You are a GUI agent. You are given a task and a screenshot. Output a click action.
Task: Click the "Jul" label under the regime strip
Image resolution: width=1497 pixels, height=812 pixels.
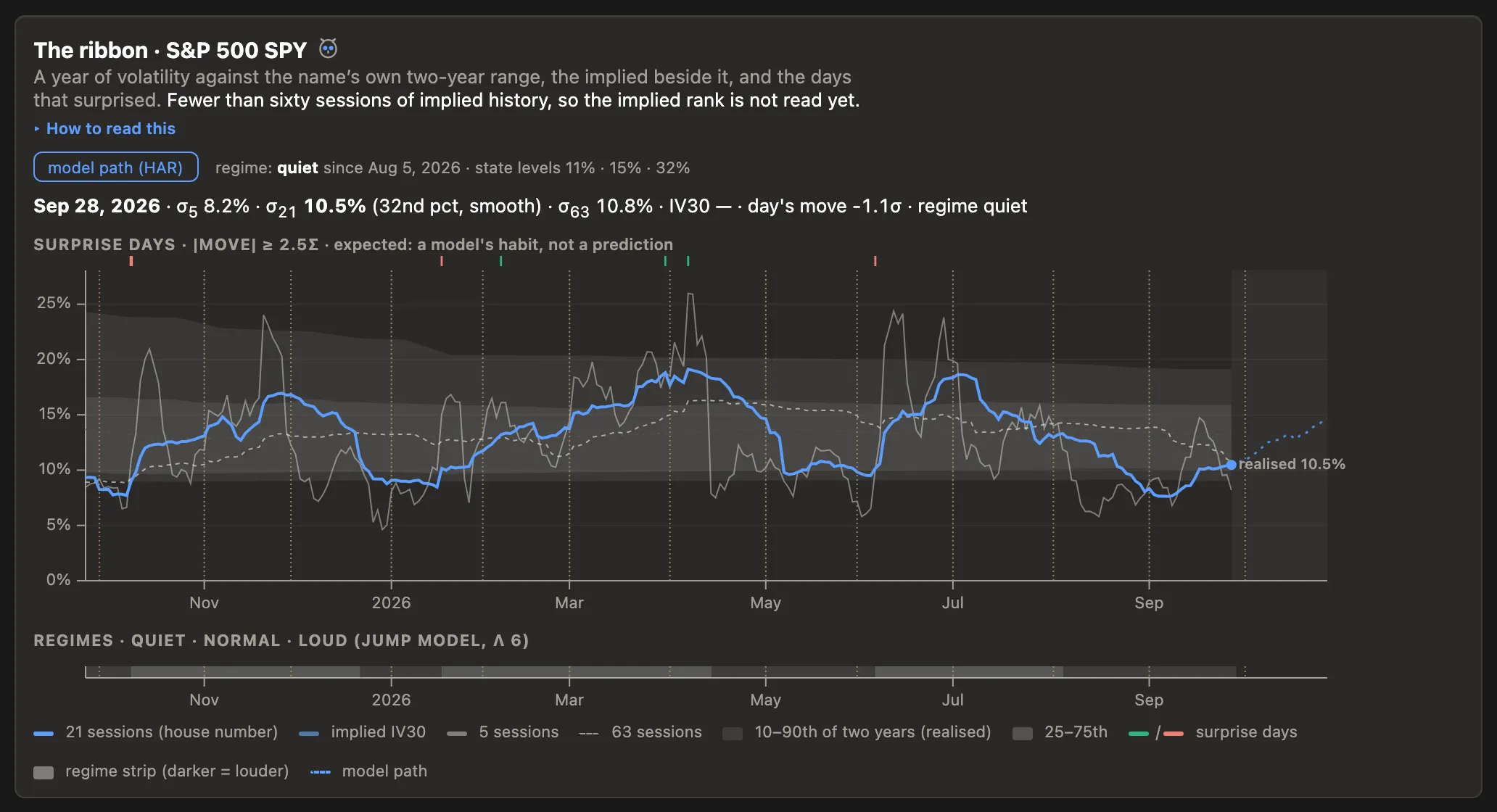click(952, 700)
